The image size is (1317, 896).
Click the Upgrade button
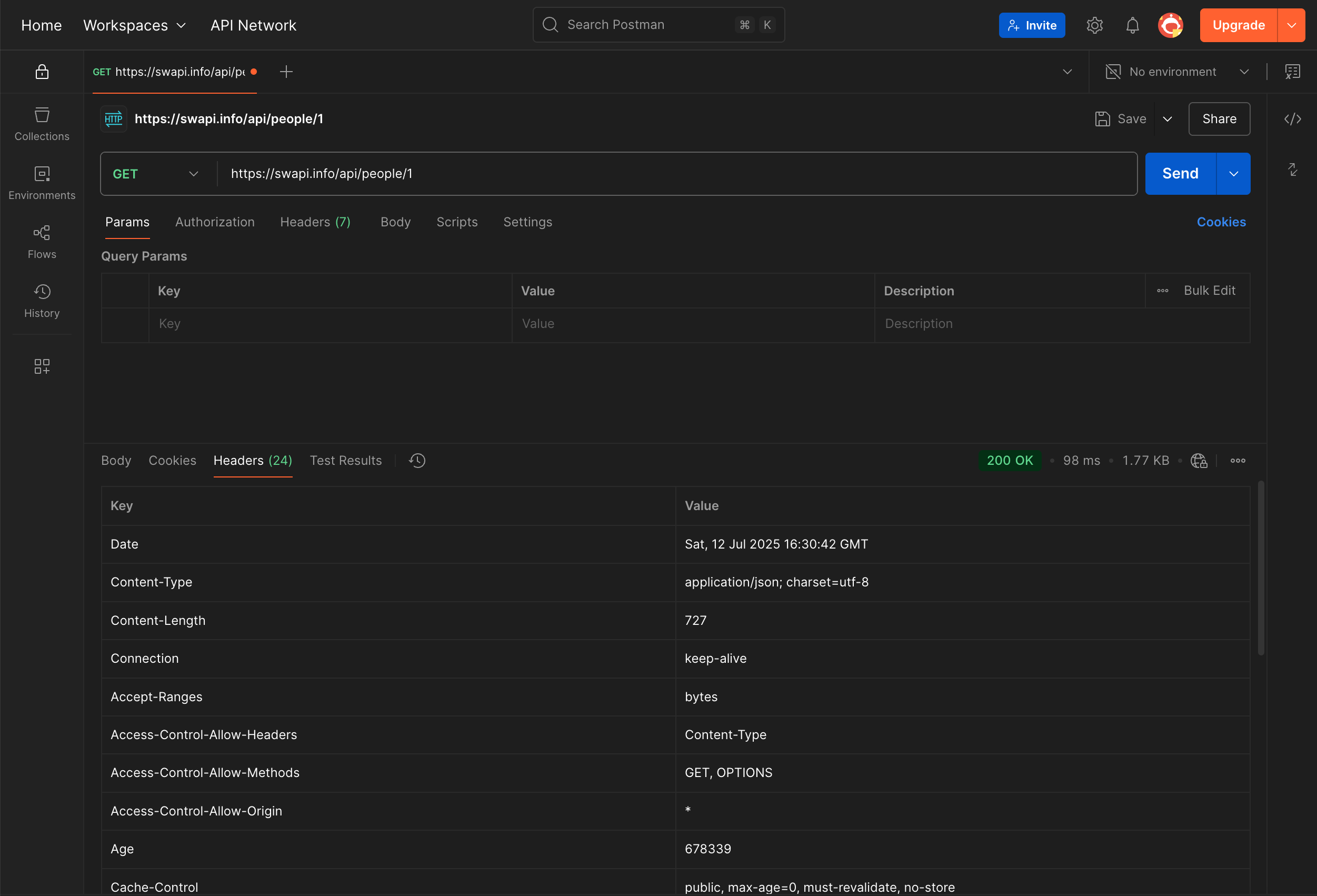pyautogui.click(x=1238, y=25)
